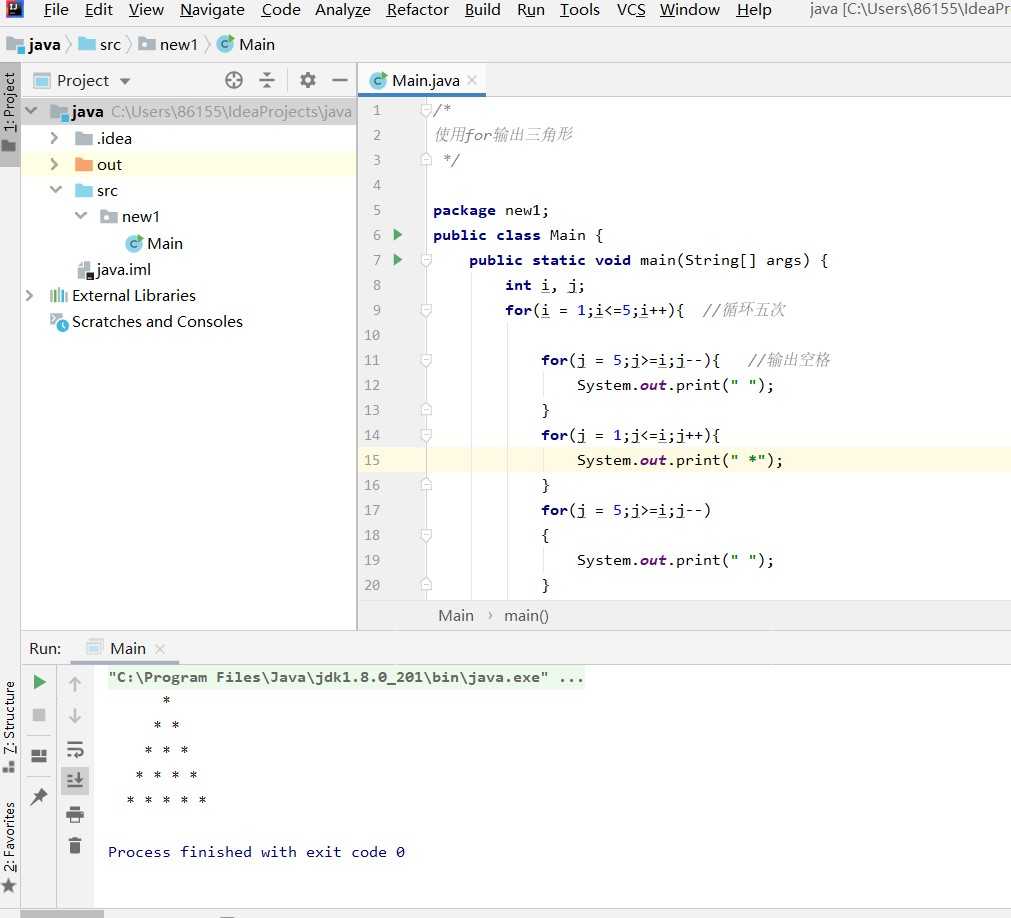The height and width of the screenshot is (918, 1011).
Task: Select the Main class in project tree
Action: click(155, 243)
